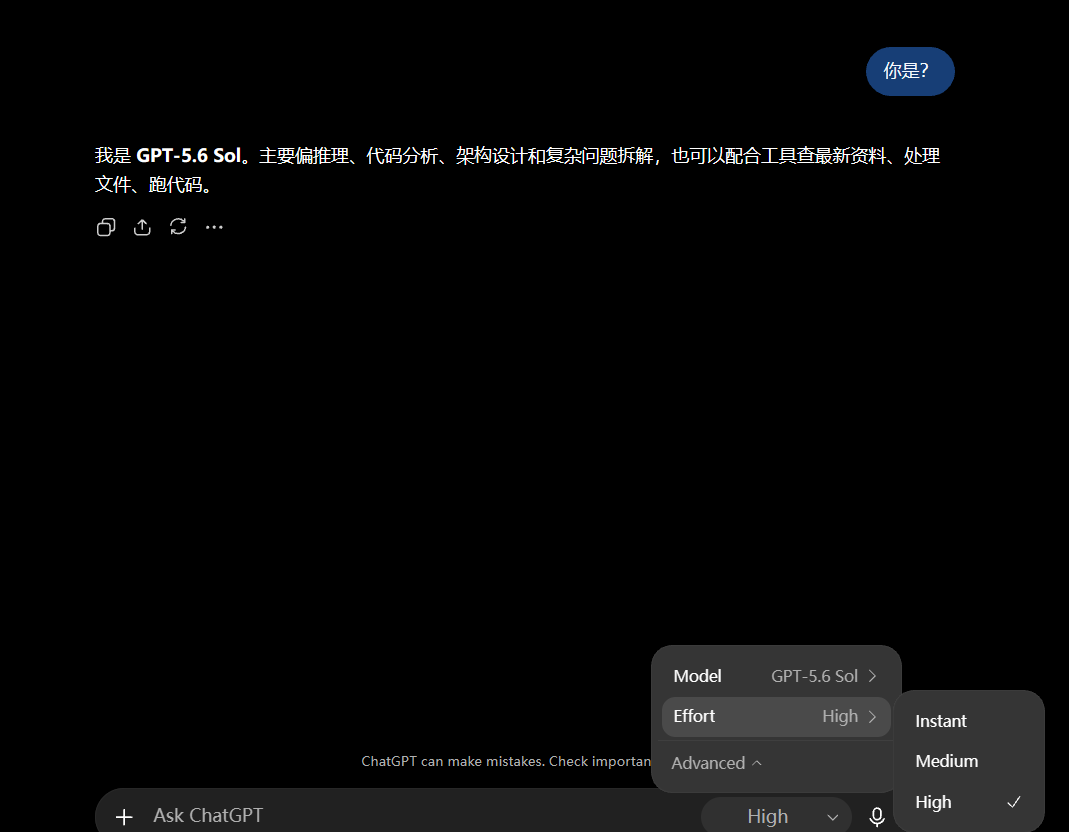Regenerate the assistant response
The image size is (1069, 832).
178,226
